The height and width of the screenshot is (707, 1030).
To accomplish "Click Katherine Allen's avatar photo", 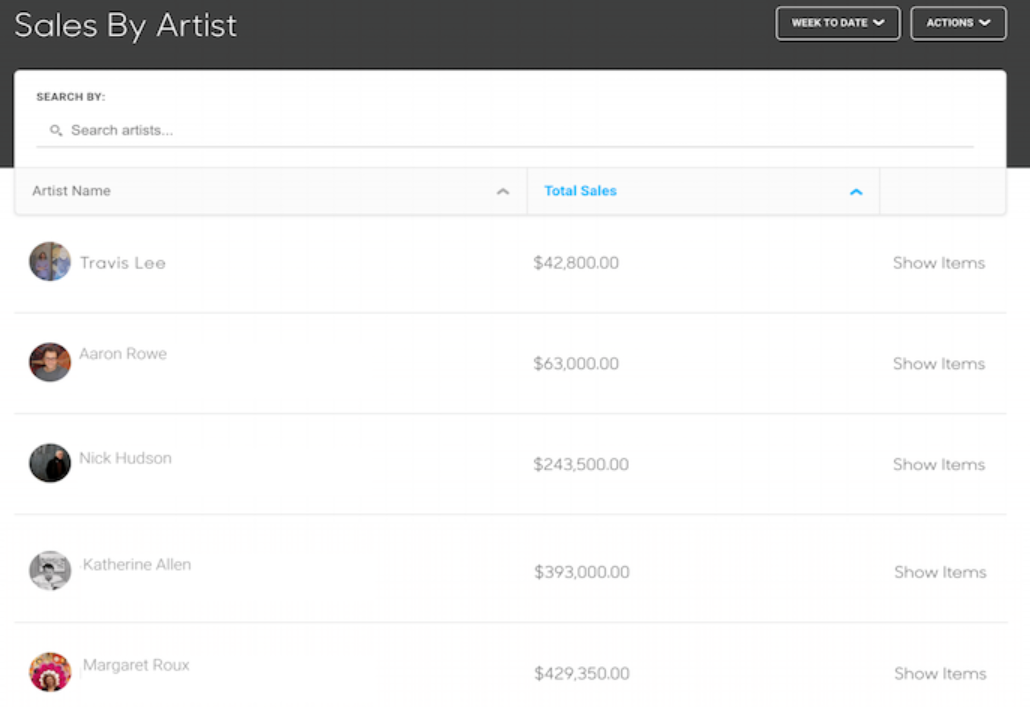I will coord(50,570).
